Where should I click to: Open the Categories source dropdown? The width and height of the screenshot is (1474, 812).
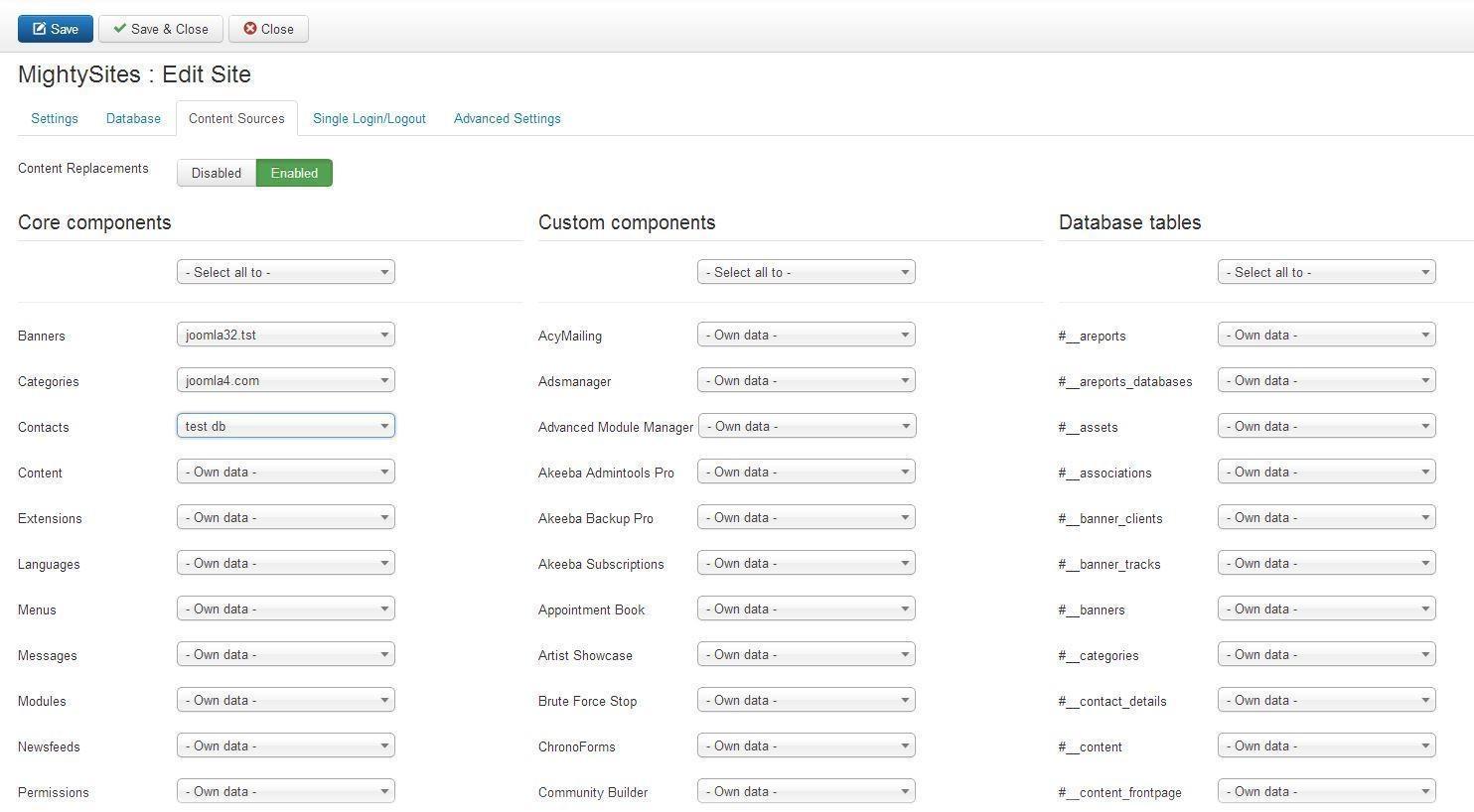pos(286,380)
